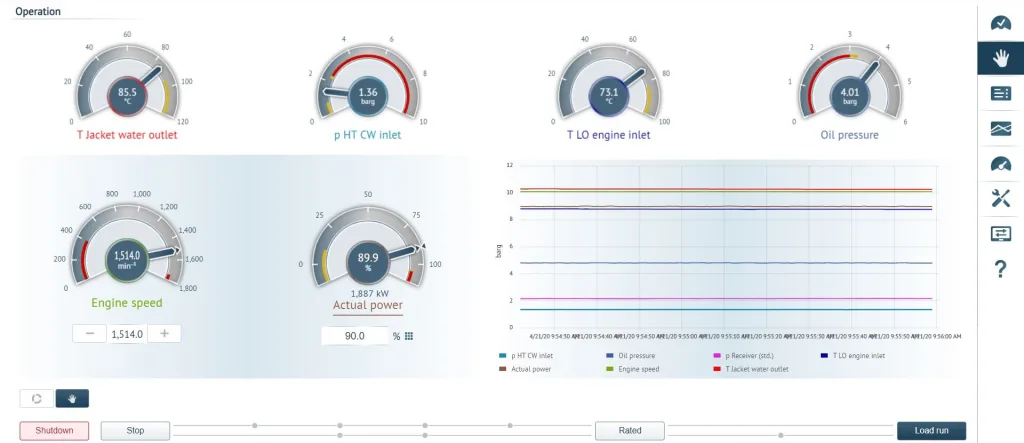This screenshot has height=443, width=1024.
Task: Switch to automatic mode toggle button
Action: coord(36,398)
